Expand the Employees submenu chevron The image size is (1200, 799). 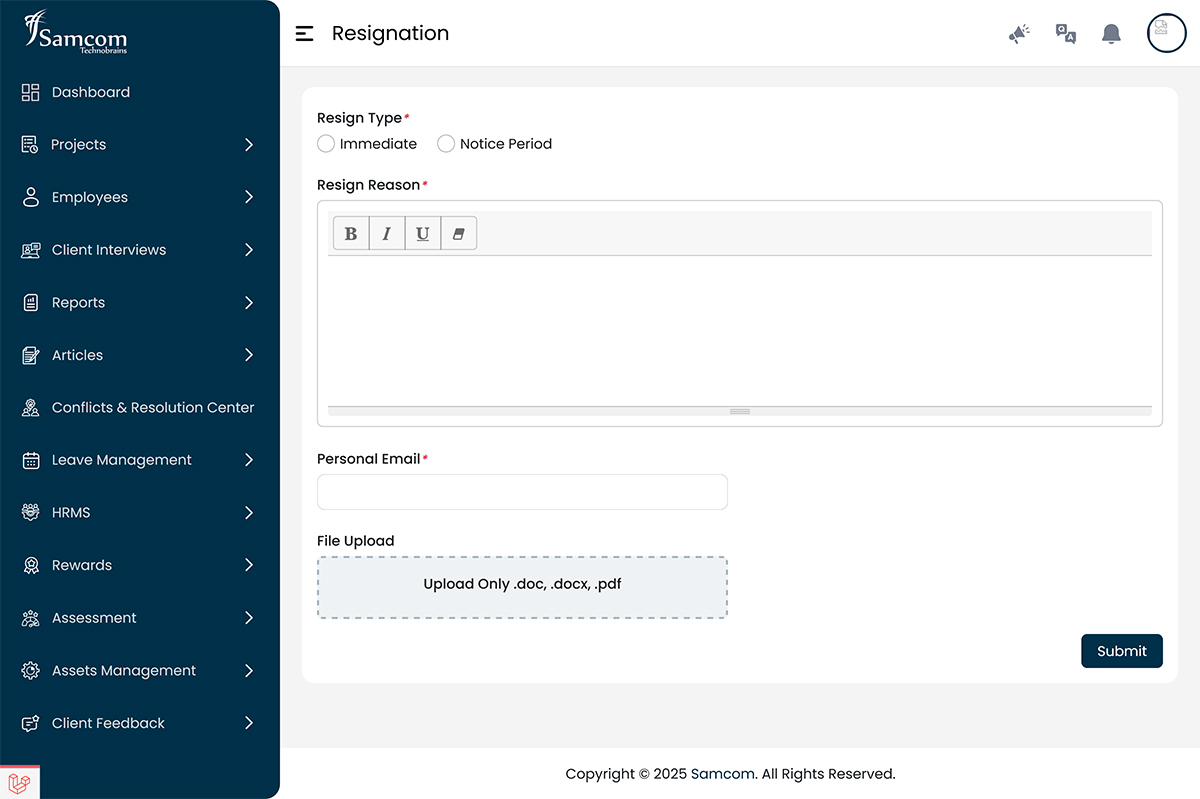[249, 197]
